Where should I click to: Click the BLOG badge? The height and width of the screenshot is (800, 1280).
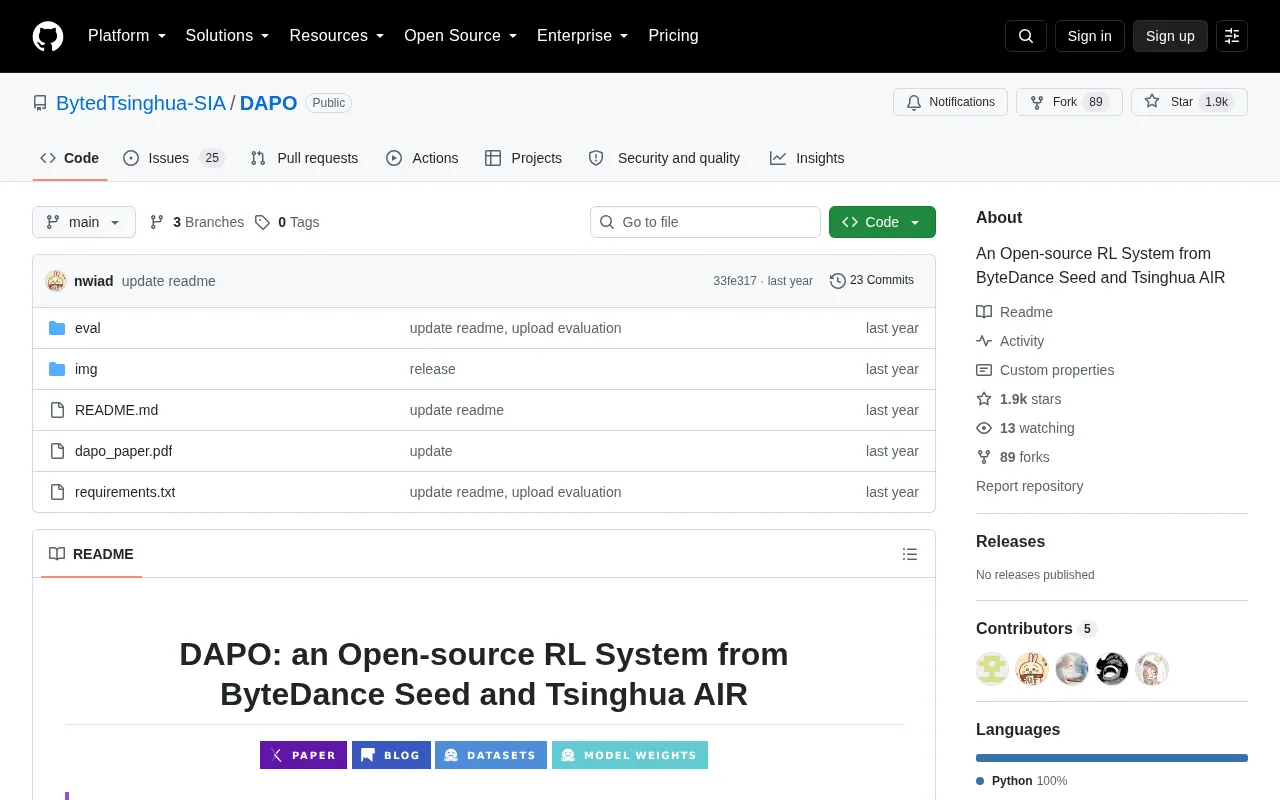point(391,755)
